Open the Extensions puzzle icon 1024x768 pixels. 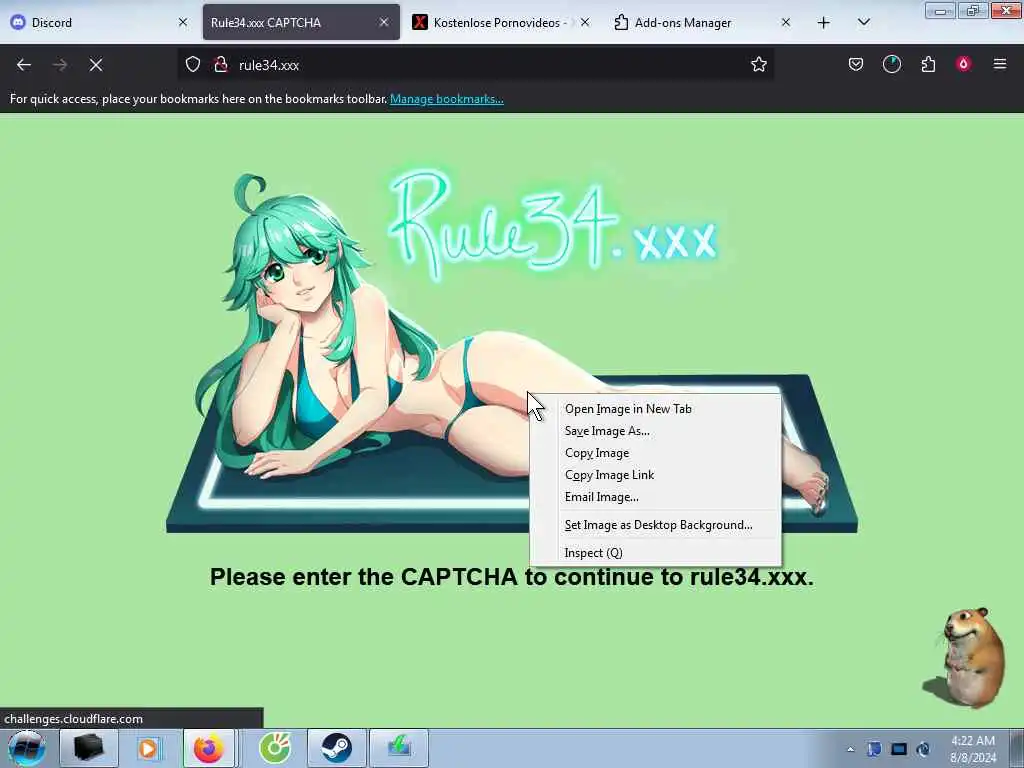click(928, 64)
